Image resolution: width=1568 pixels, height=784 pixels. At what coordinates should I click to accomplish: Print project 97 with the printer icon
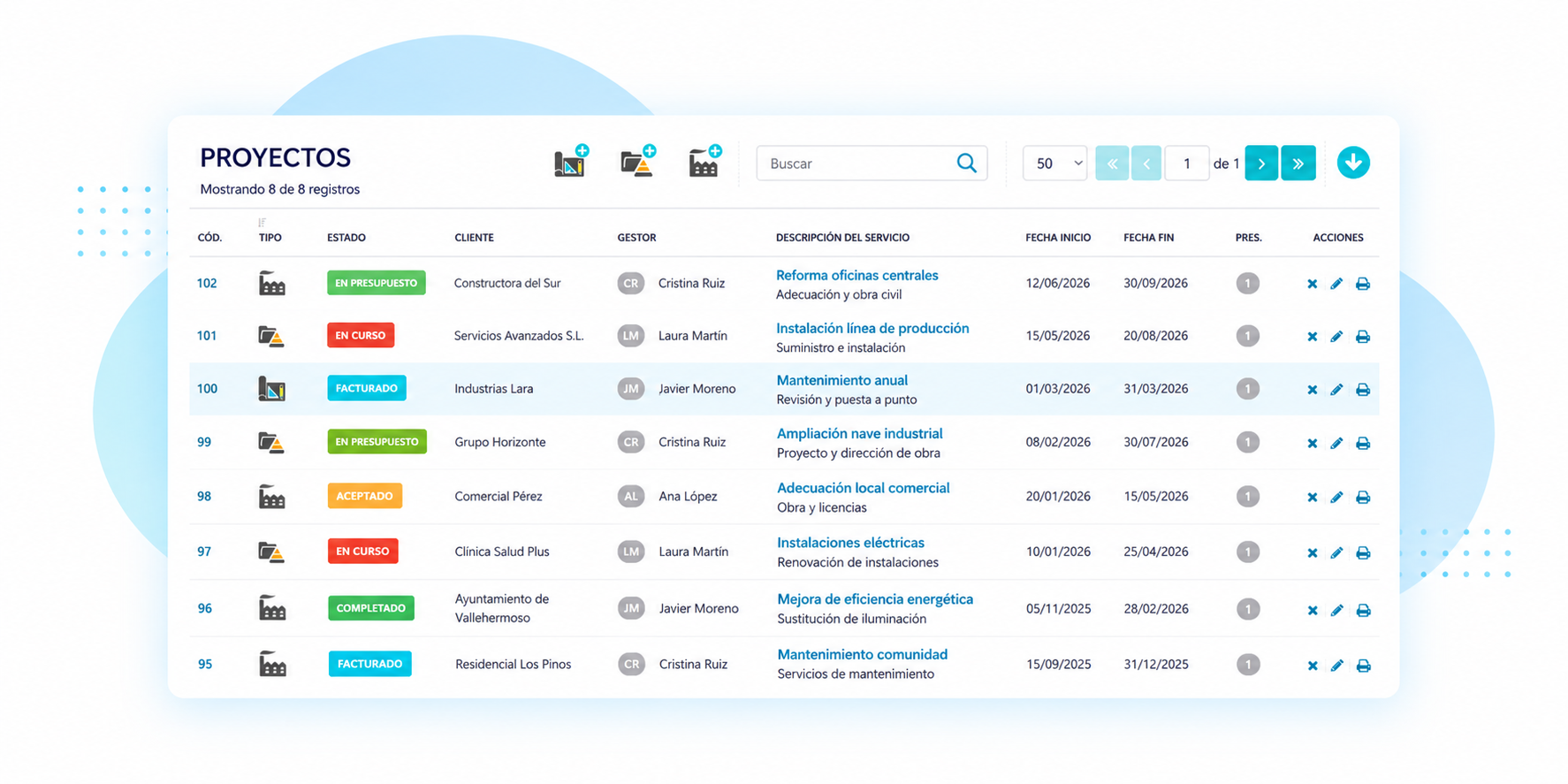[1363, 552]
